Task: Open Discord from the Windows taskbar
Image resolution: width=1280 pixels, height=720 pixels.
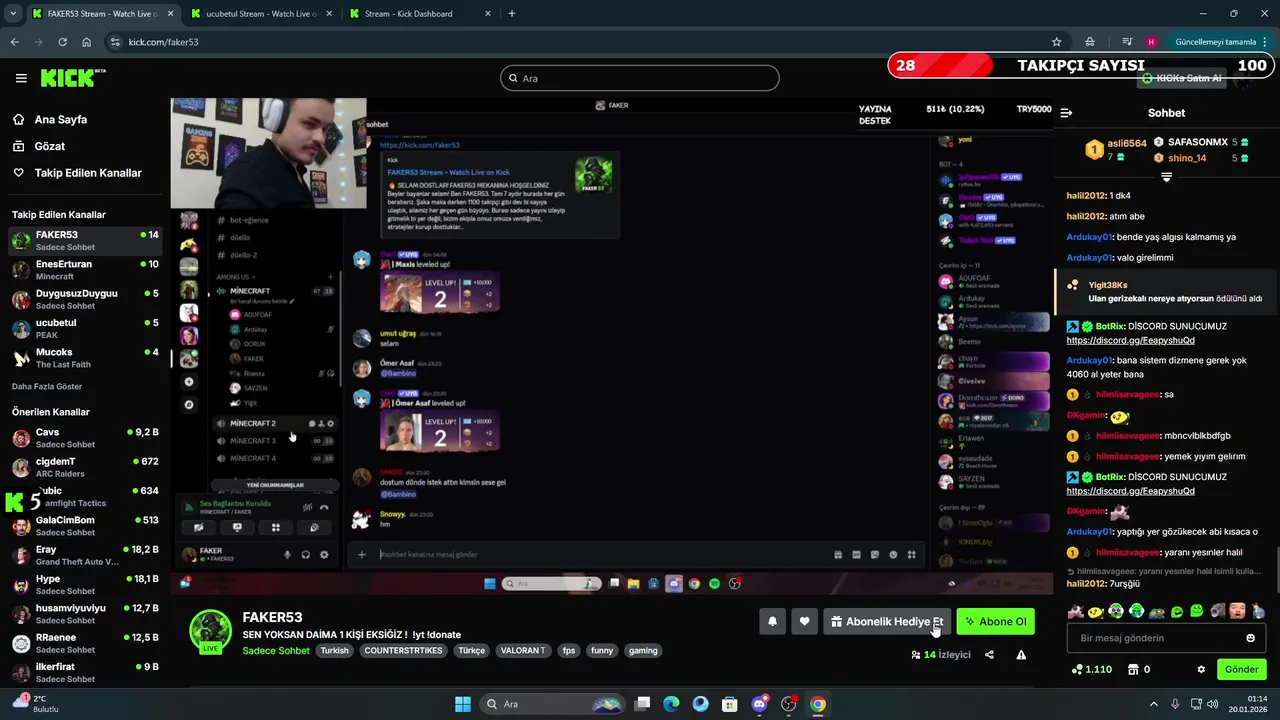Action: coord(760,704)
